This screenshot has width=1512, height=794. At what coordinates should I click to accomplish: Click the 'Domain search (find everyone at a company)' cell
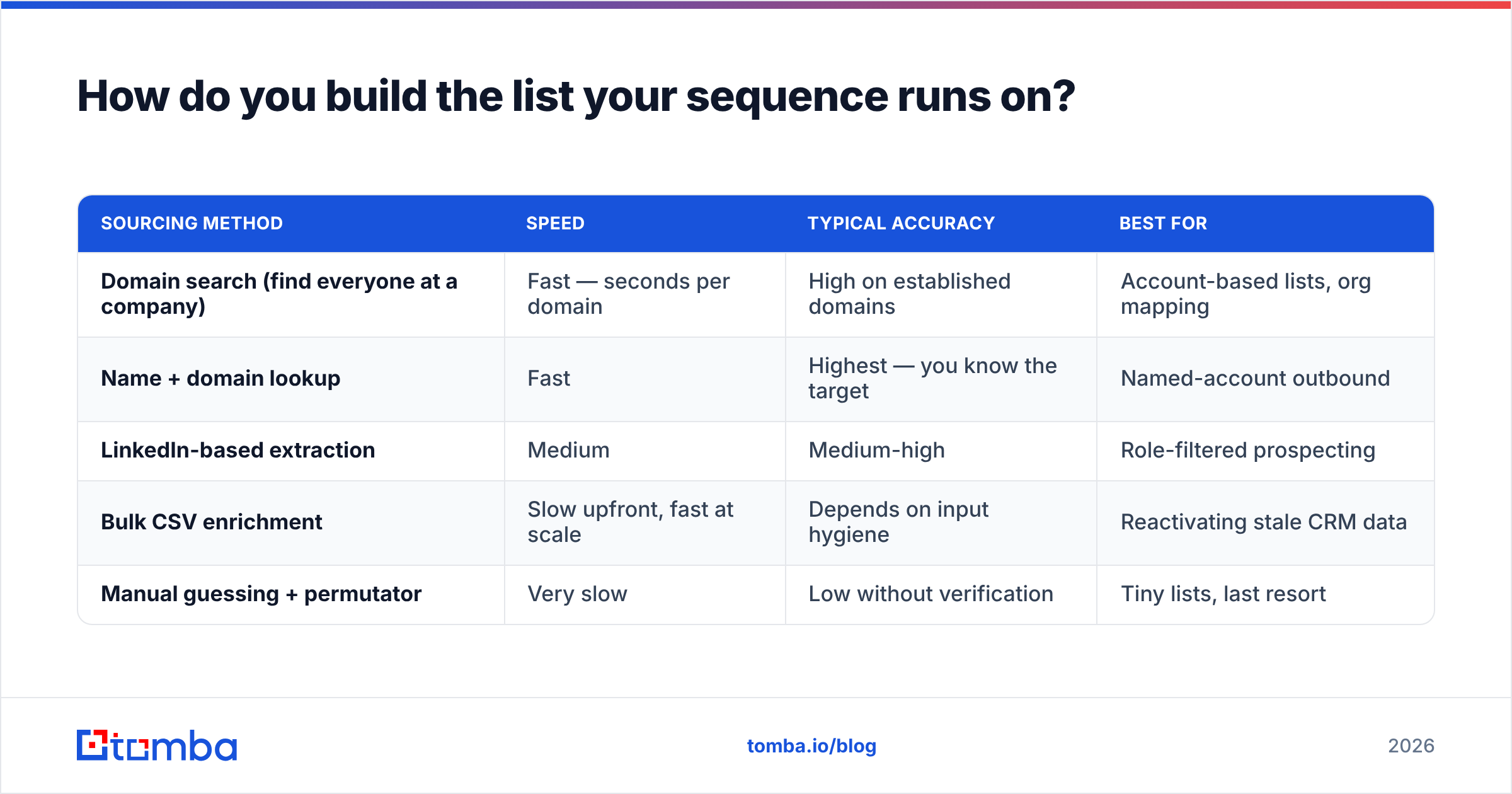(291, 294)
